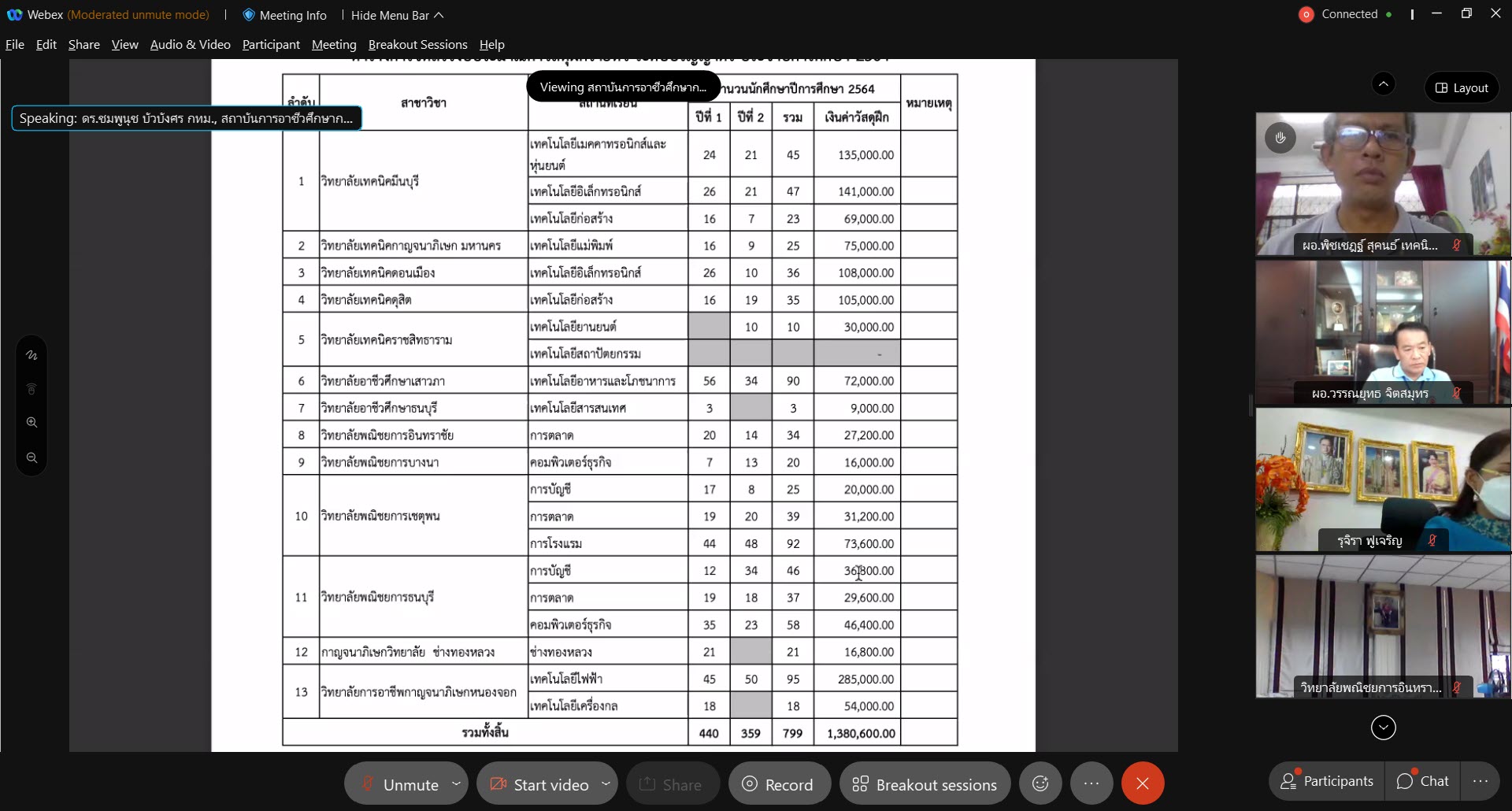1512x811 pixels.
Task: Open the Meeting menu
Action: click(x=334, y=45)
